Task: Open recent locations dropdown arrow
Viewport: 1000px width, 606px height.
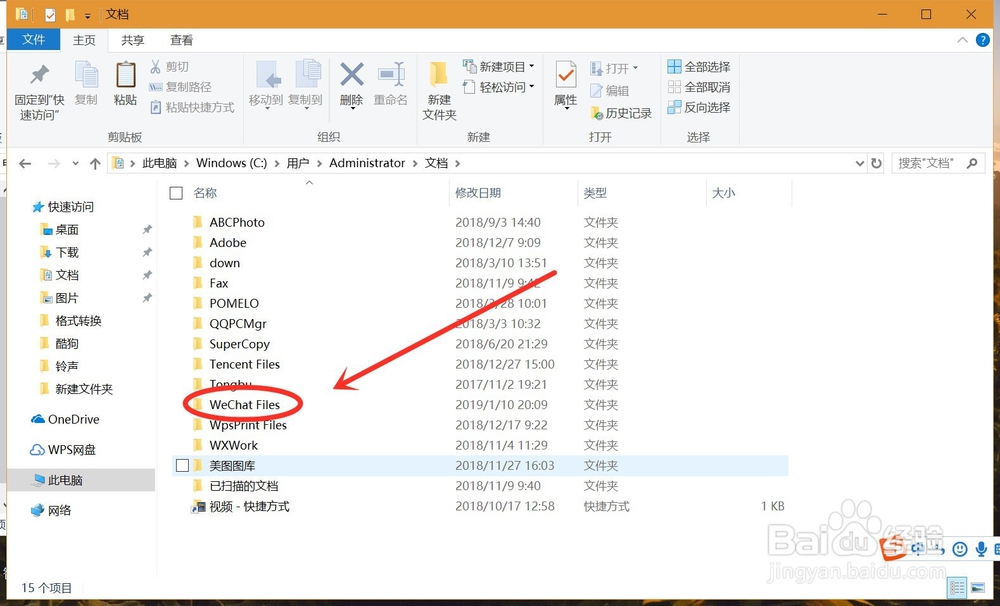Action: (75, 164)
